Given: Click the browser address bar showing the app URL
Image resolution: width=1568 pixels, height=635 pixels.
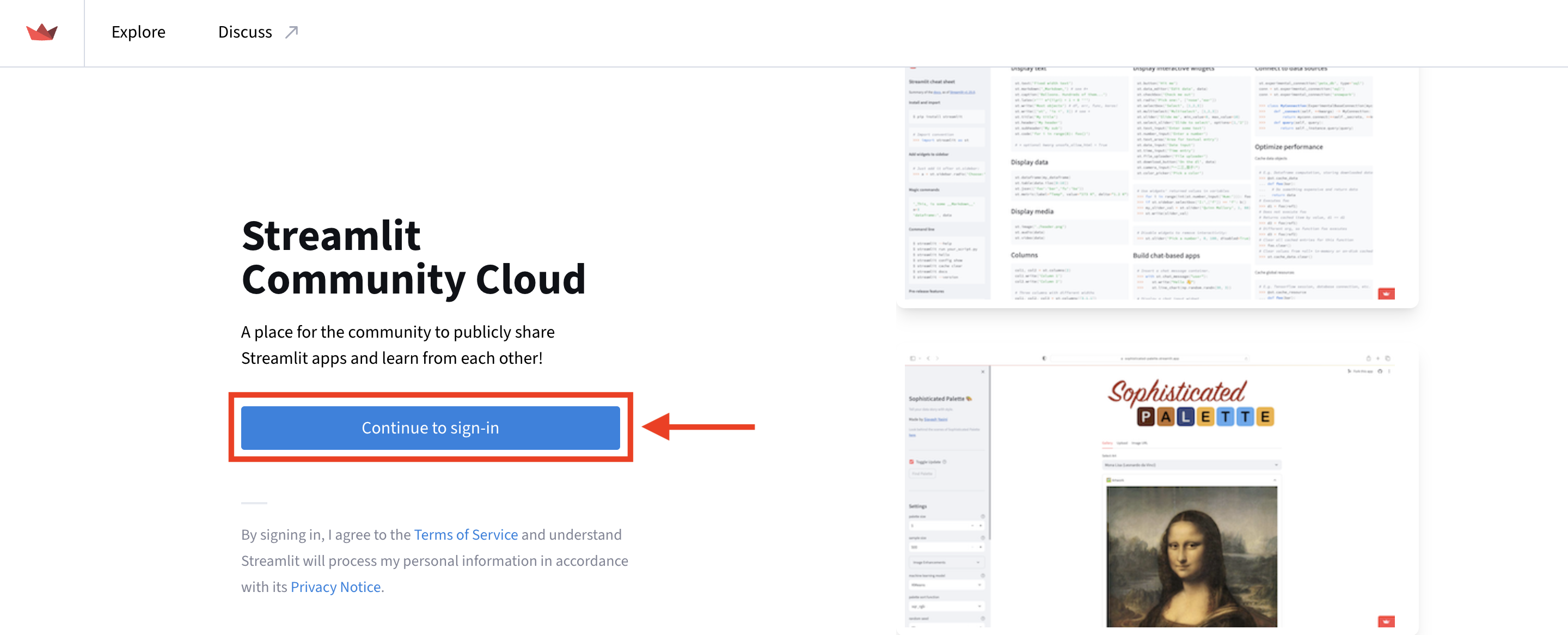Looking at the screenshot, I should [1150, 358].
